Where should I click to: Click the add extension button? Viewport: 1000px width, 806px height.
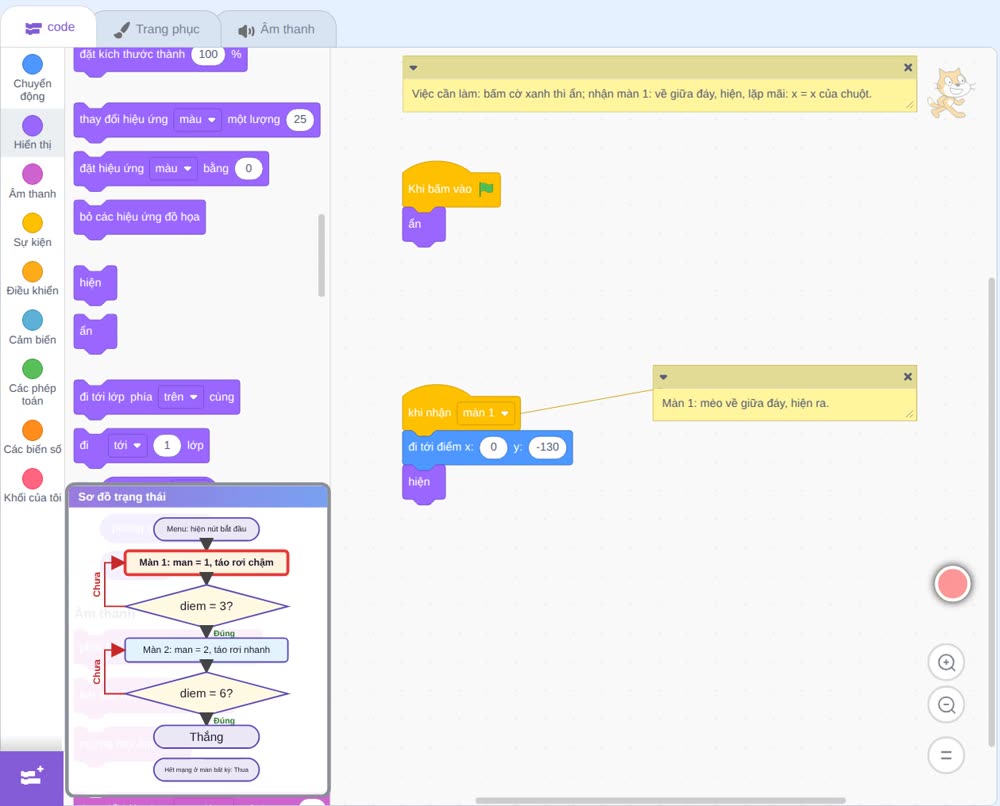coord(31,777)
